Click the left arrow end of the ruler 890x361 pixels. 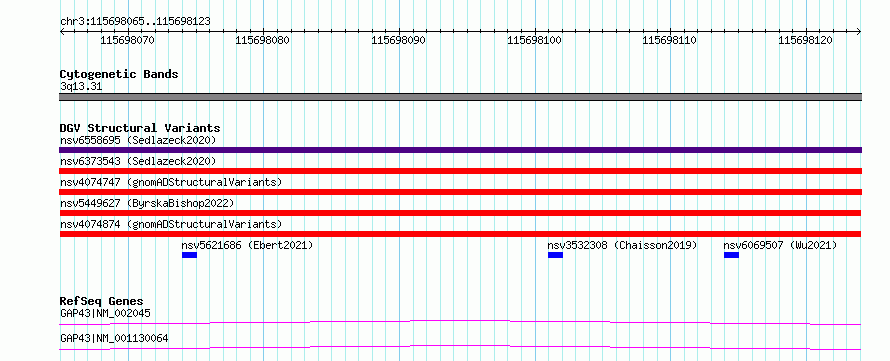[x=62, y=31]
